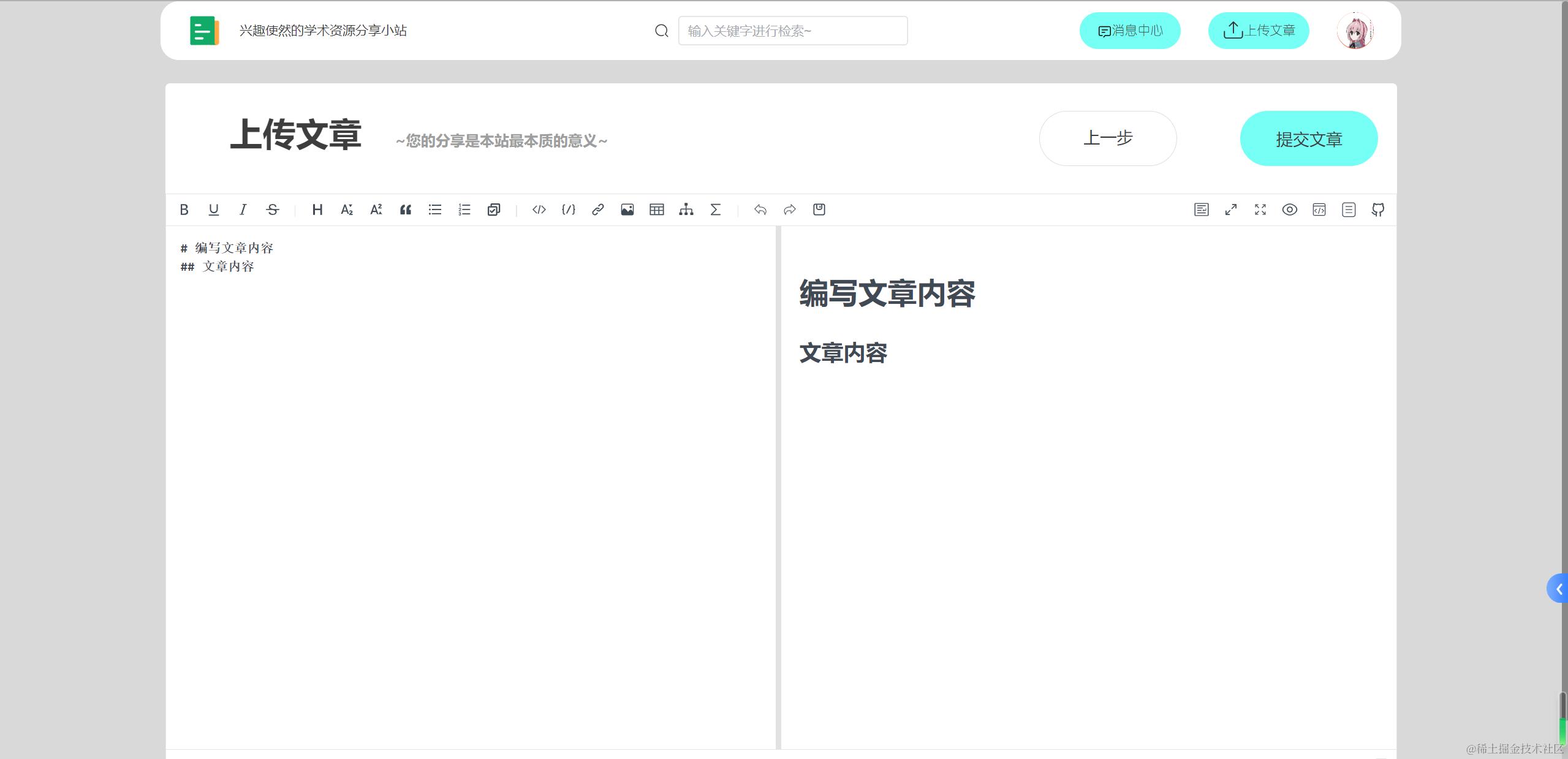Open the message center 消息中心
Image resolution: width=1568 pixels, height=759 pixels.
pos(1129,30)
